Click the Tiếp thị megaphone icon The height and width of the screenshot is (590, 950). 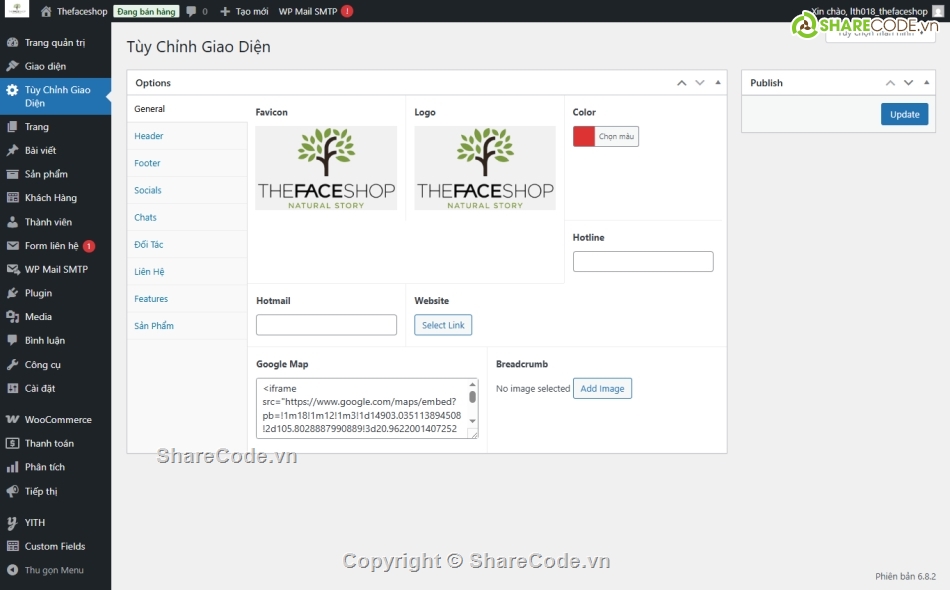click(12, 491)
